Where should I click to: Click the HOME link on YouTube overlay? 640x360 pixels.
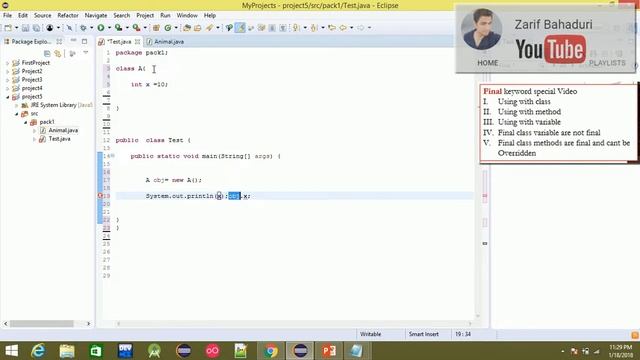tap(488, 63)
